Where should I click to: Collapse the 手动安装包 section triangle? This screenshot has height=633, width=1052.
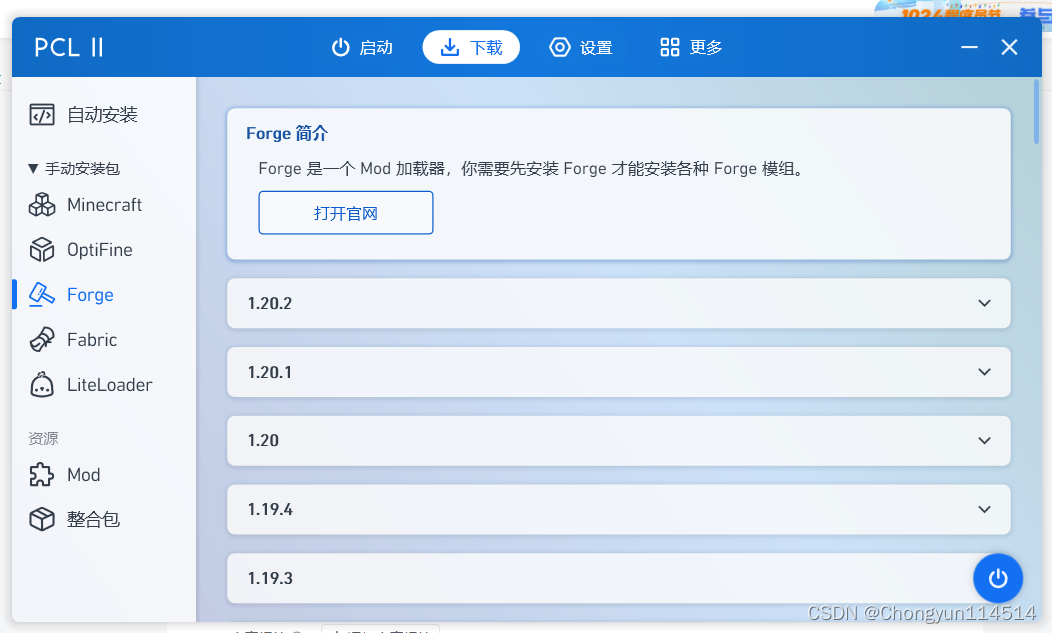32,168
